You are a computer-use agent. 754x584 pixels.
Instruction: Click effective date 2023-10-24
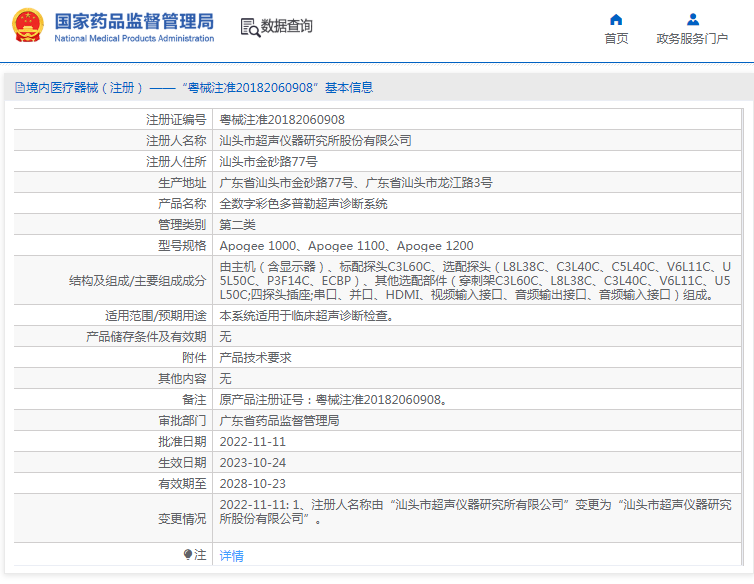click(x=252, y=463)
